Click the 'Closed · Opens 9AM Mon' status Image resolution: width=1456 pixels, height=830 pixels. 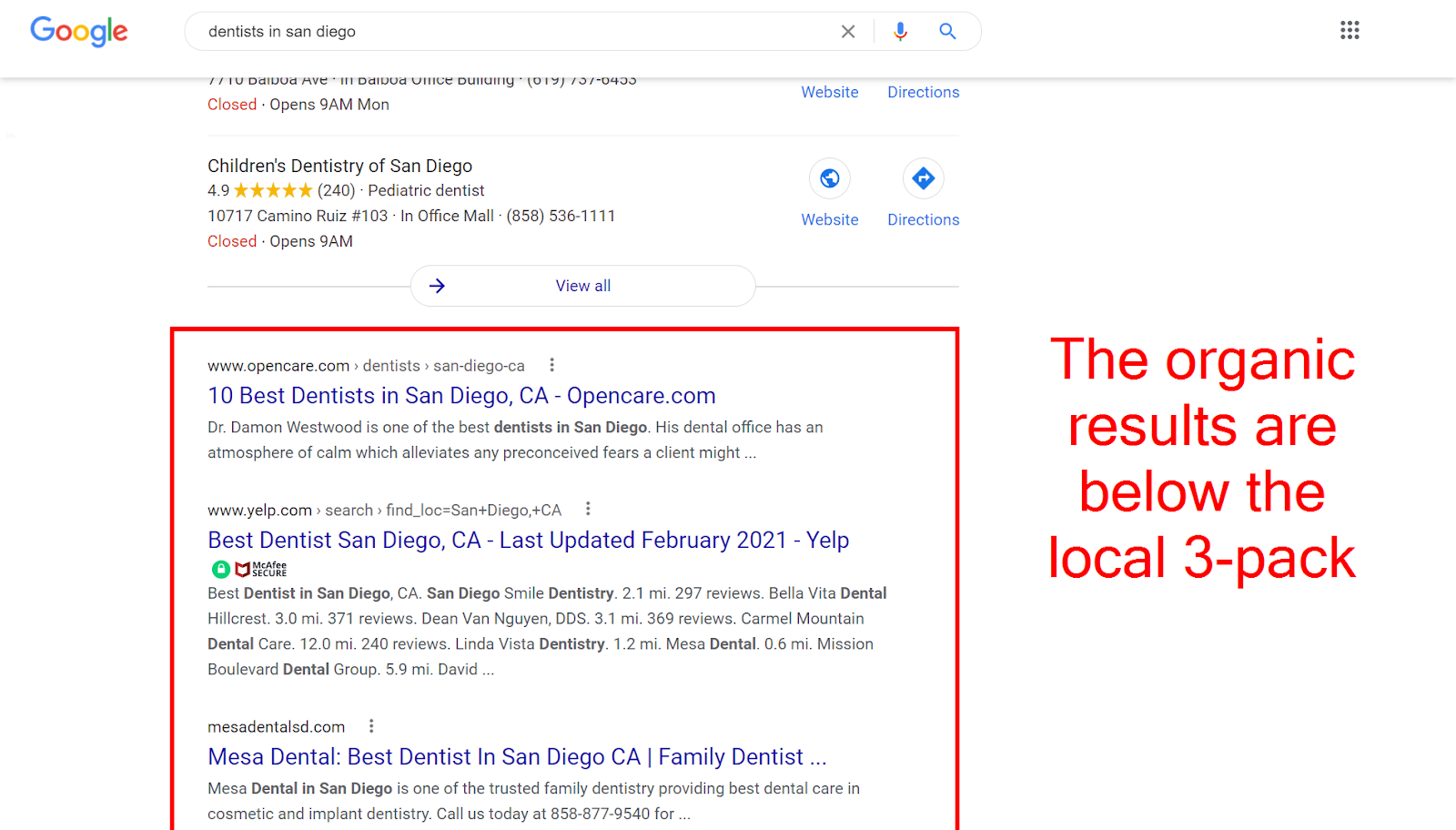point(298,105)
